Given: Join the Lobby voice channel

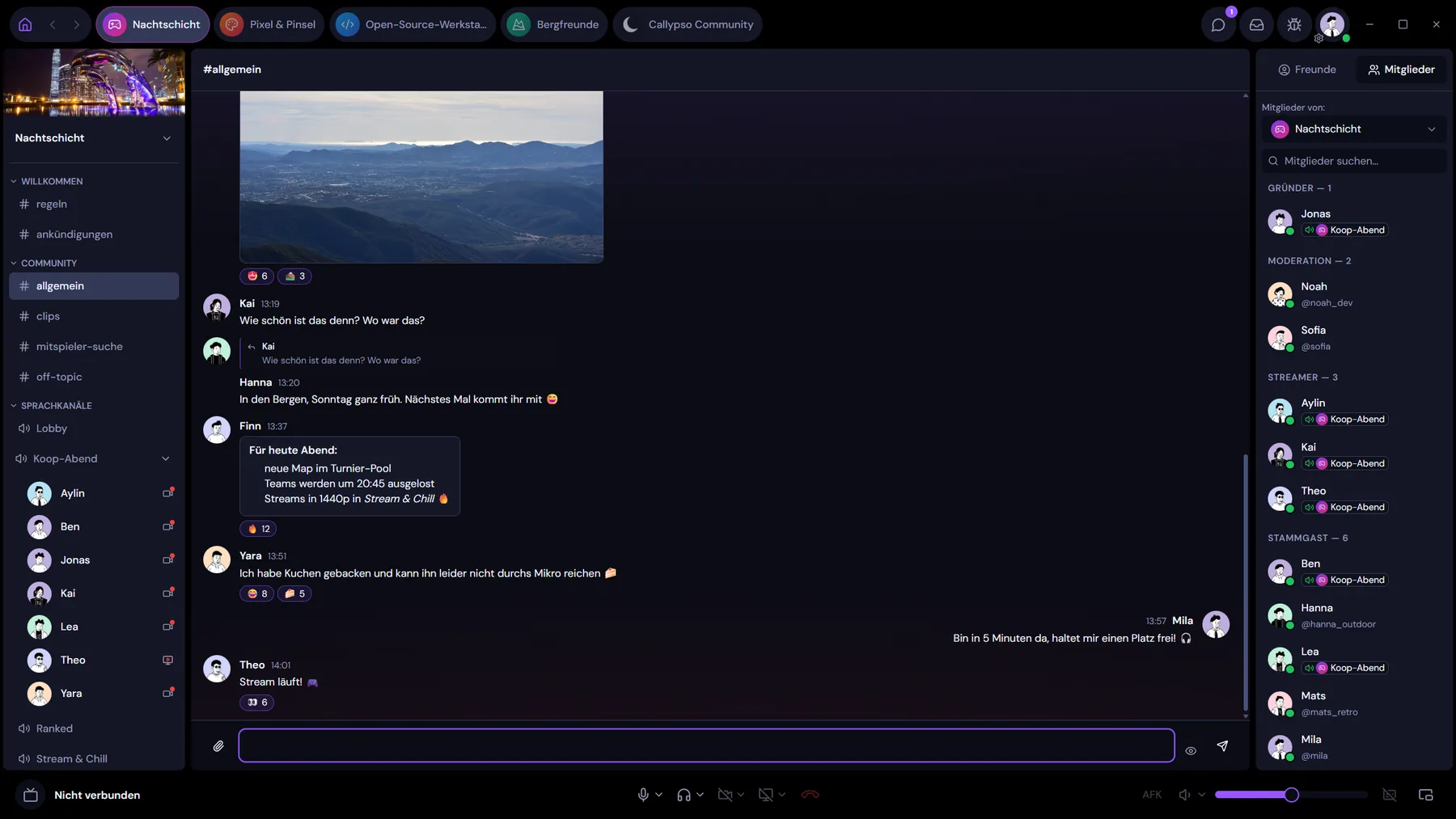Looking at the screenshot, I should pos(94,428).
